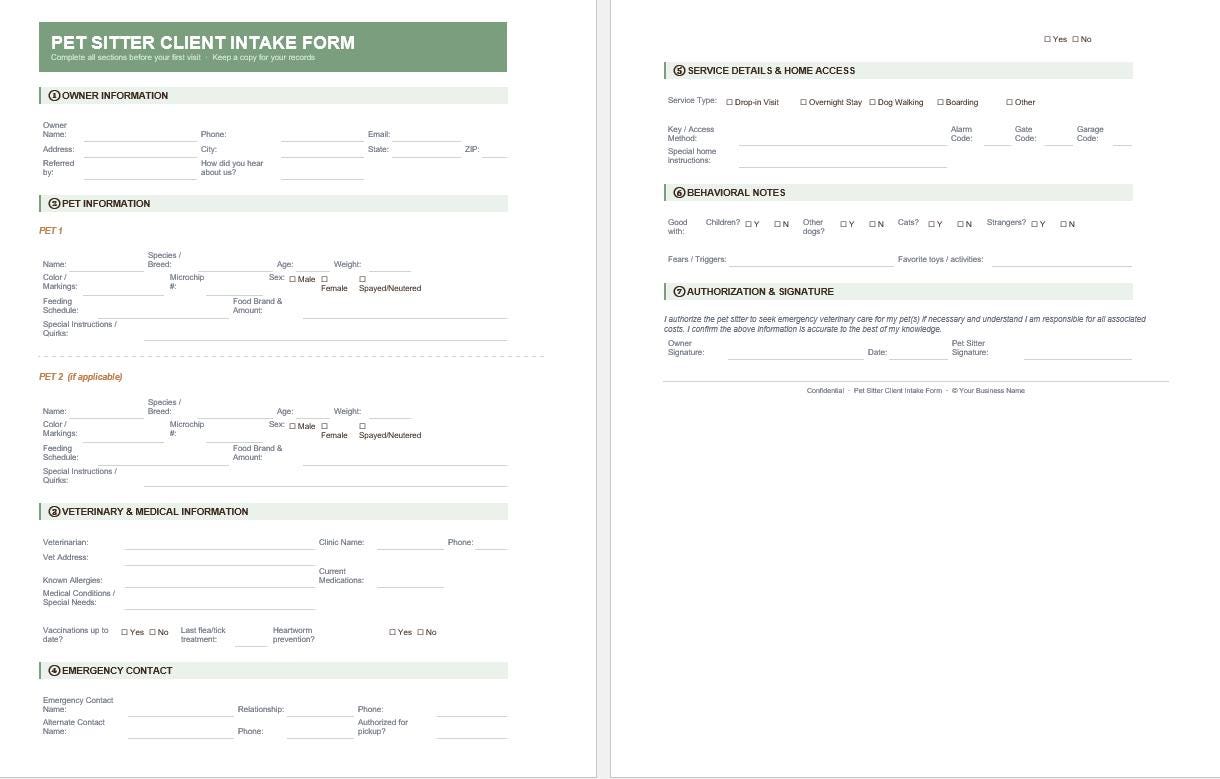Screen dimensions: 1220x779
Task: Mark Y for good with Cats
Action: (932, 224)
